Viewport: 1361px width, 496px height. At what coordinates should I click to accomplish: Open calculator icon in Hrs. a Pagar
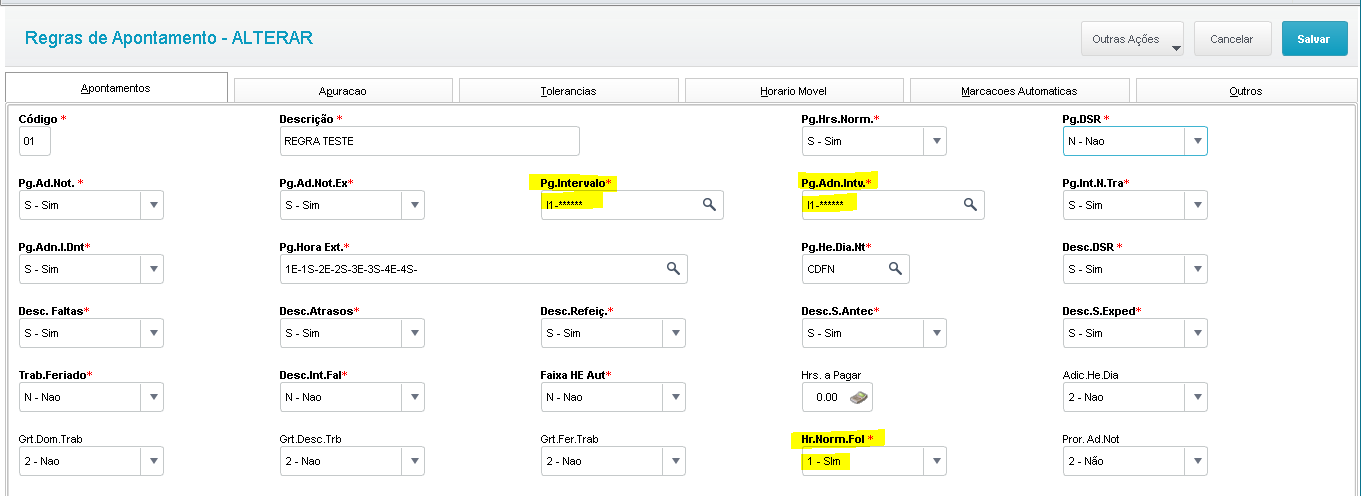858,397
